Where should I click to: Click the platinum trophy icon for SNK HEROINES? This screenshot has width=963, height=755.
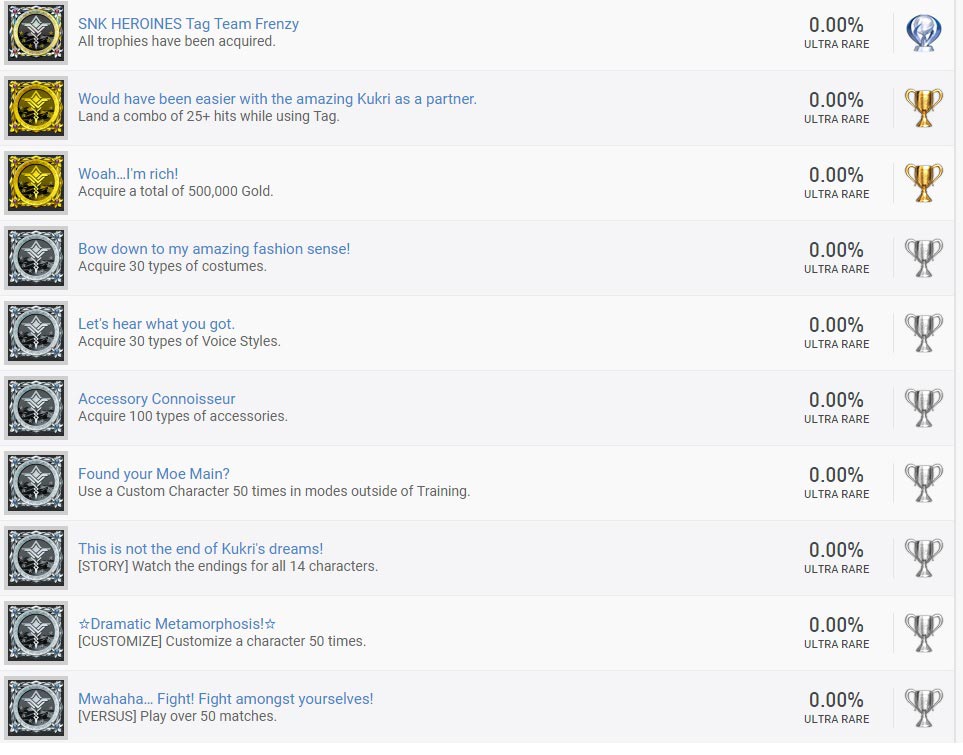[x=923, y=33]
